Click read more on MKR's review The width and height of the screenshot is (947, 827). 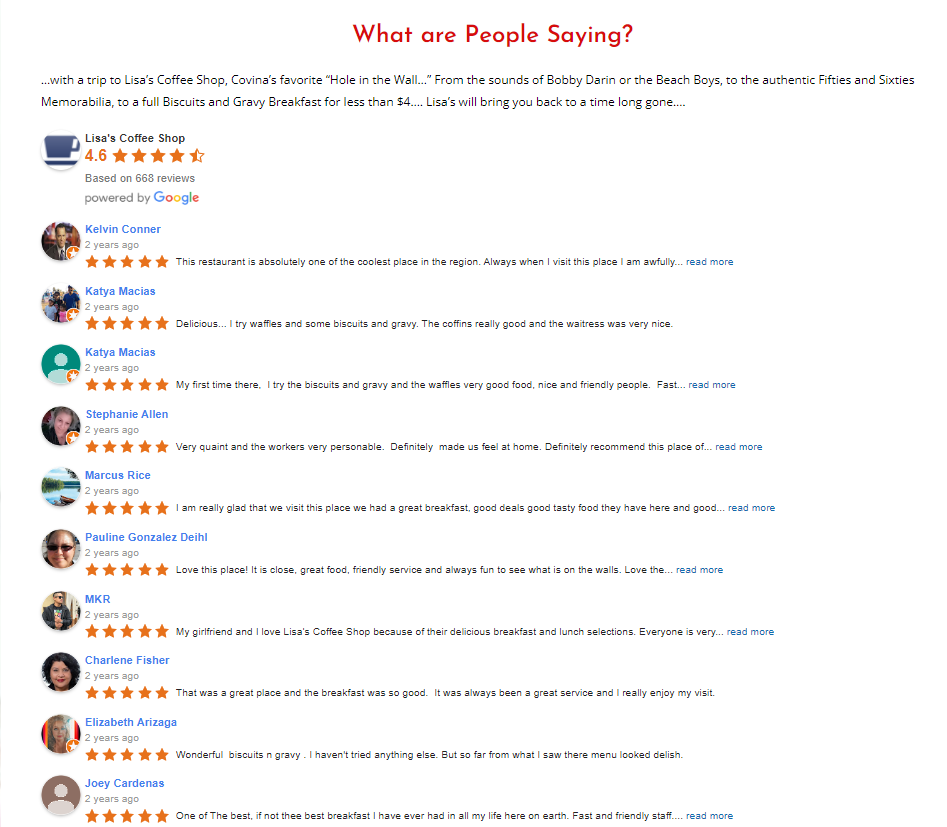(x=750, y=632)
